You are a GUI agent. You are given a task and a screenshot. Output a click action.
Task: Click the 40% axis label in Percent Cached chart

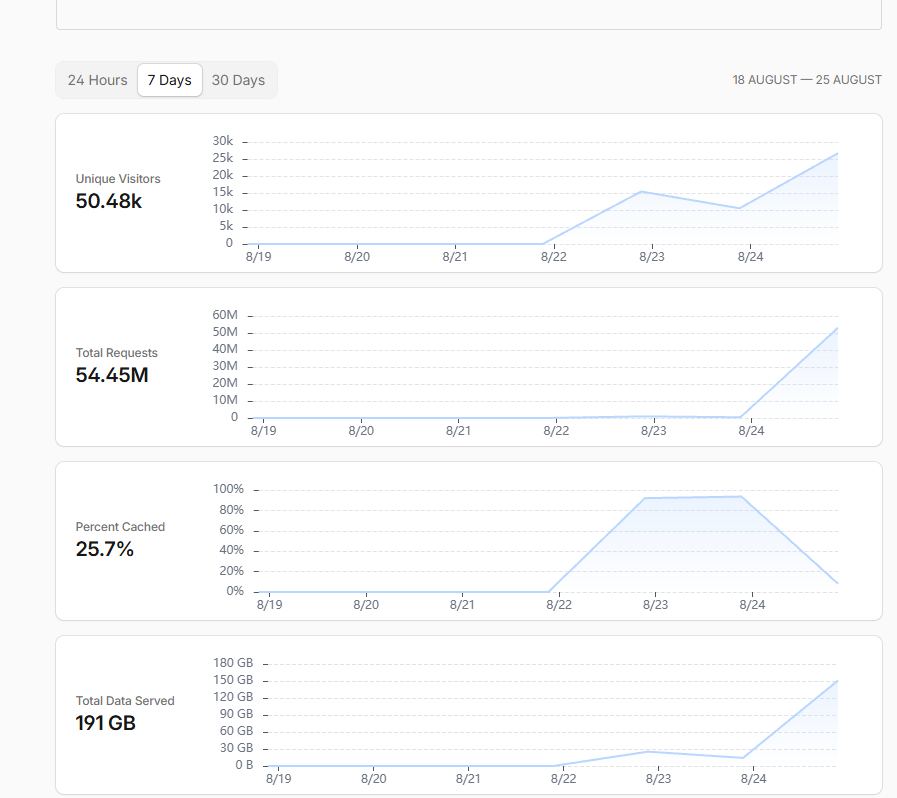(x=231, y=550)
